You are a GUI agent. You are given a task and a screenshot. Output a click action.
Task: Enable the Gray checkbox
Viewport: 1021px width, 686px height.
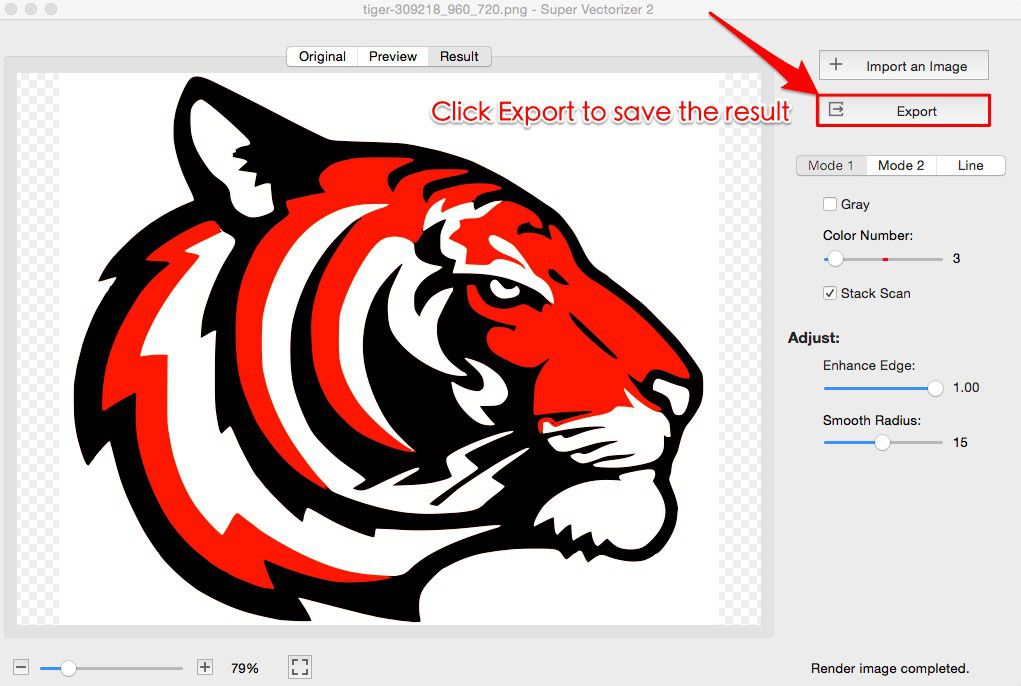(830, 203)
